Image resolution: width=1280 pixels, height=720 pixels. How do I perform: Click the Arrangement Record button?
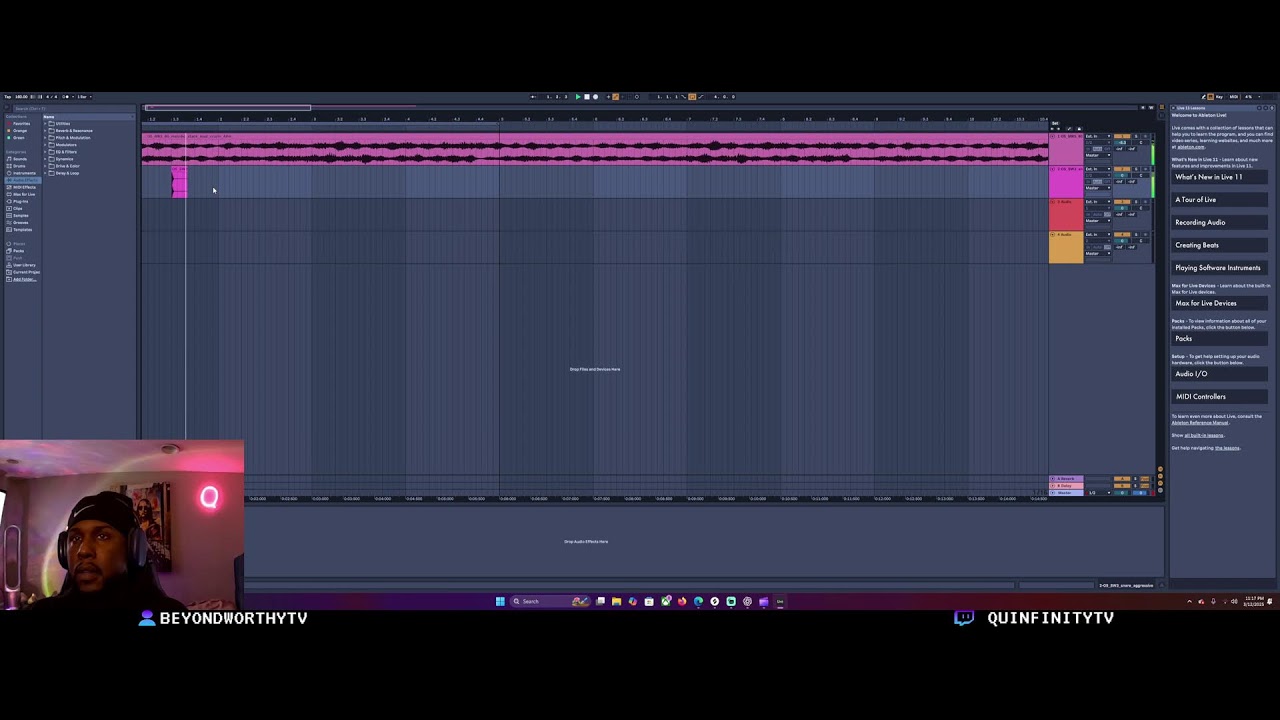[596, 97]
